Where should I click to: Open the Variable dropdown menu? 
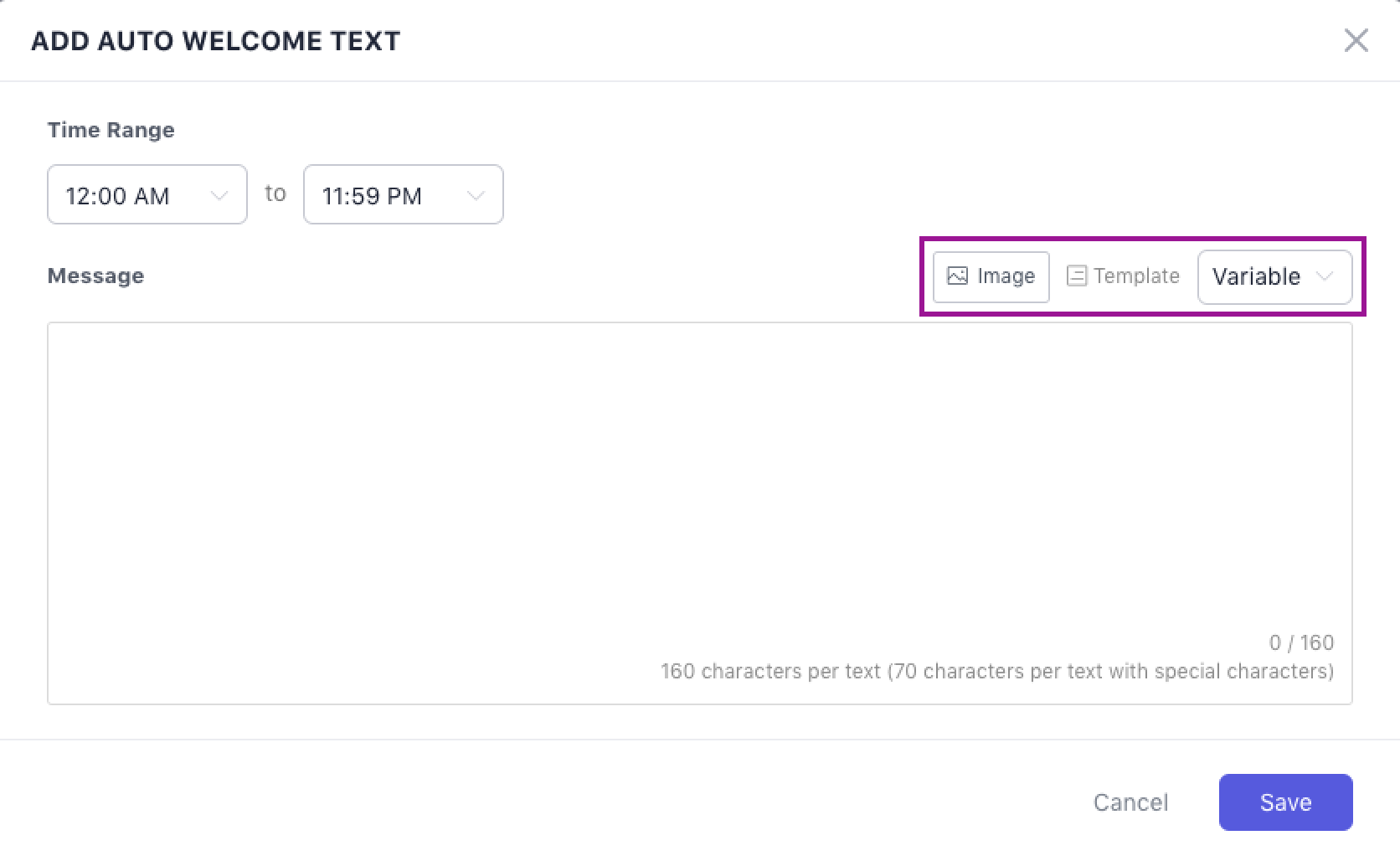[1274, 276]
